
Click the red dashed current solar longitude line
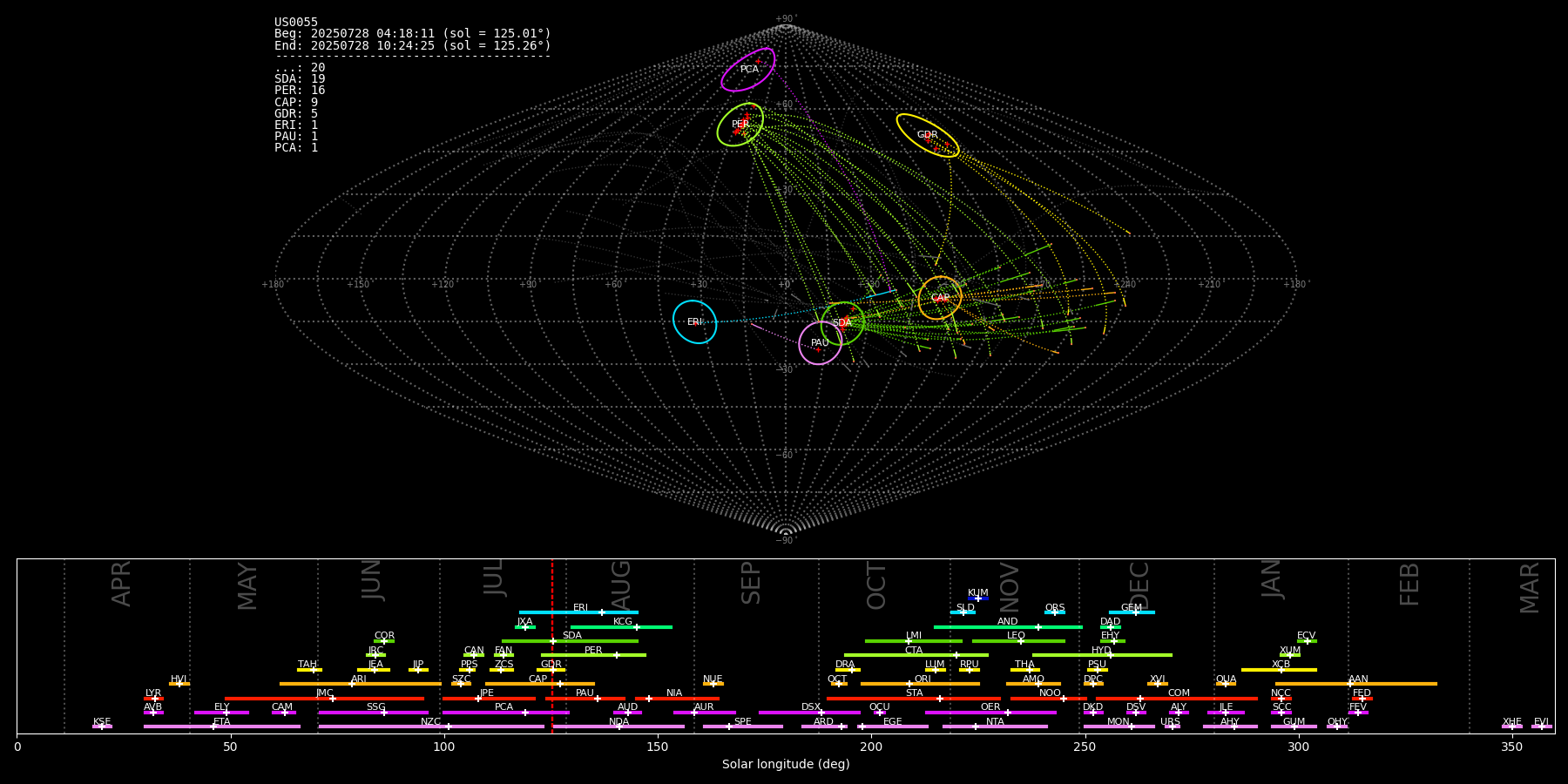[551, 645]
